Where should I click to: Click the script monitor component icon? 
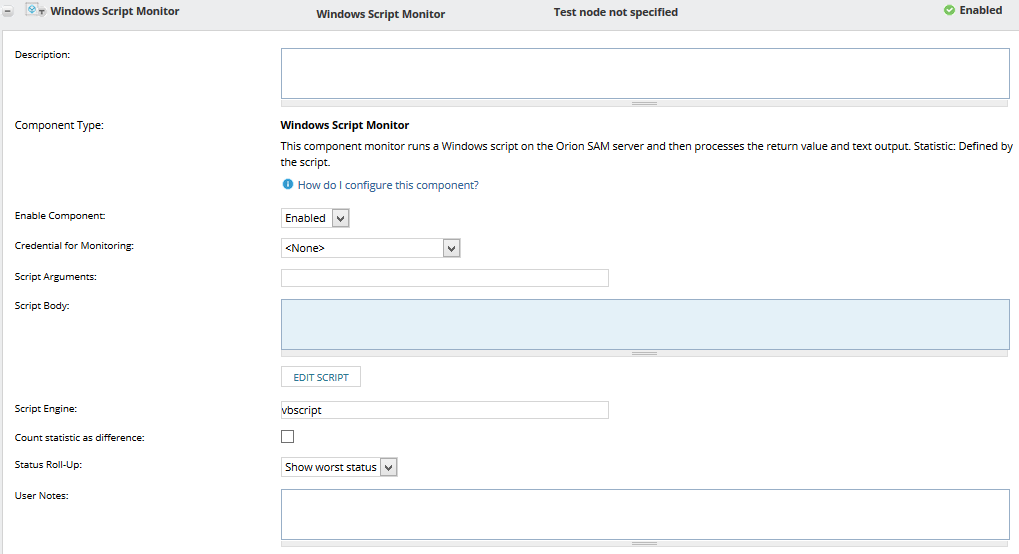tap(32, 11)
